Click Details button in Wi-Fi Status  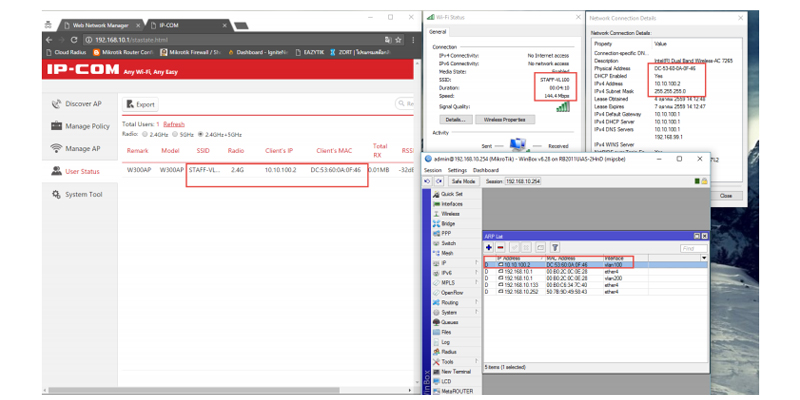(x=456, y=120)
